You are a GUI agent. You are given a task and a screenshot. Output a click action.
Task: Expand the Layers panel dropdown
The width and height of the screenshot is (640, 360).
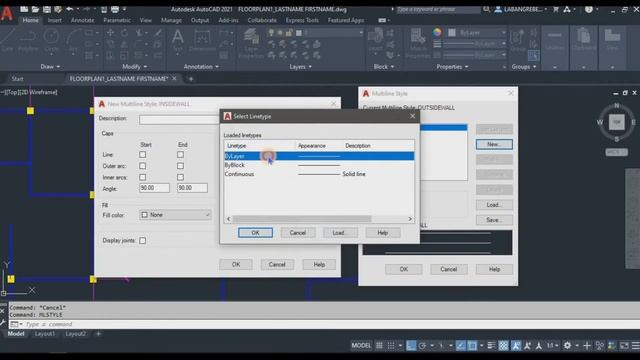tap(300, 67)
